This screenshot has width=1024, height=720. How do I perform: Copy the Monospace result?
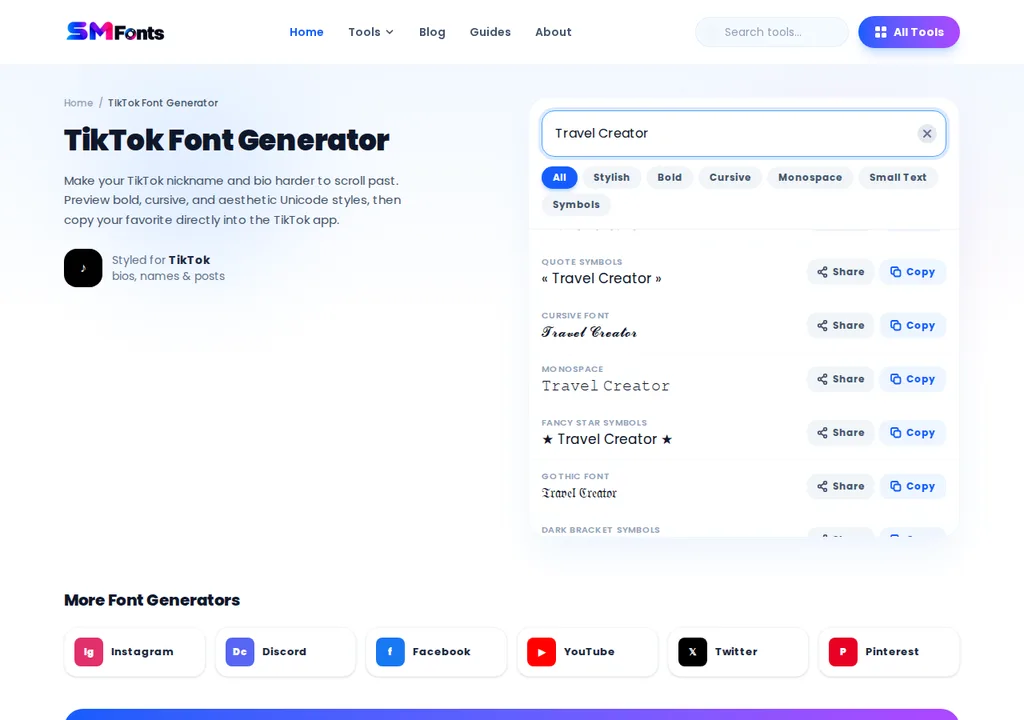[912, 379]
